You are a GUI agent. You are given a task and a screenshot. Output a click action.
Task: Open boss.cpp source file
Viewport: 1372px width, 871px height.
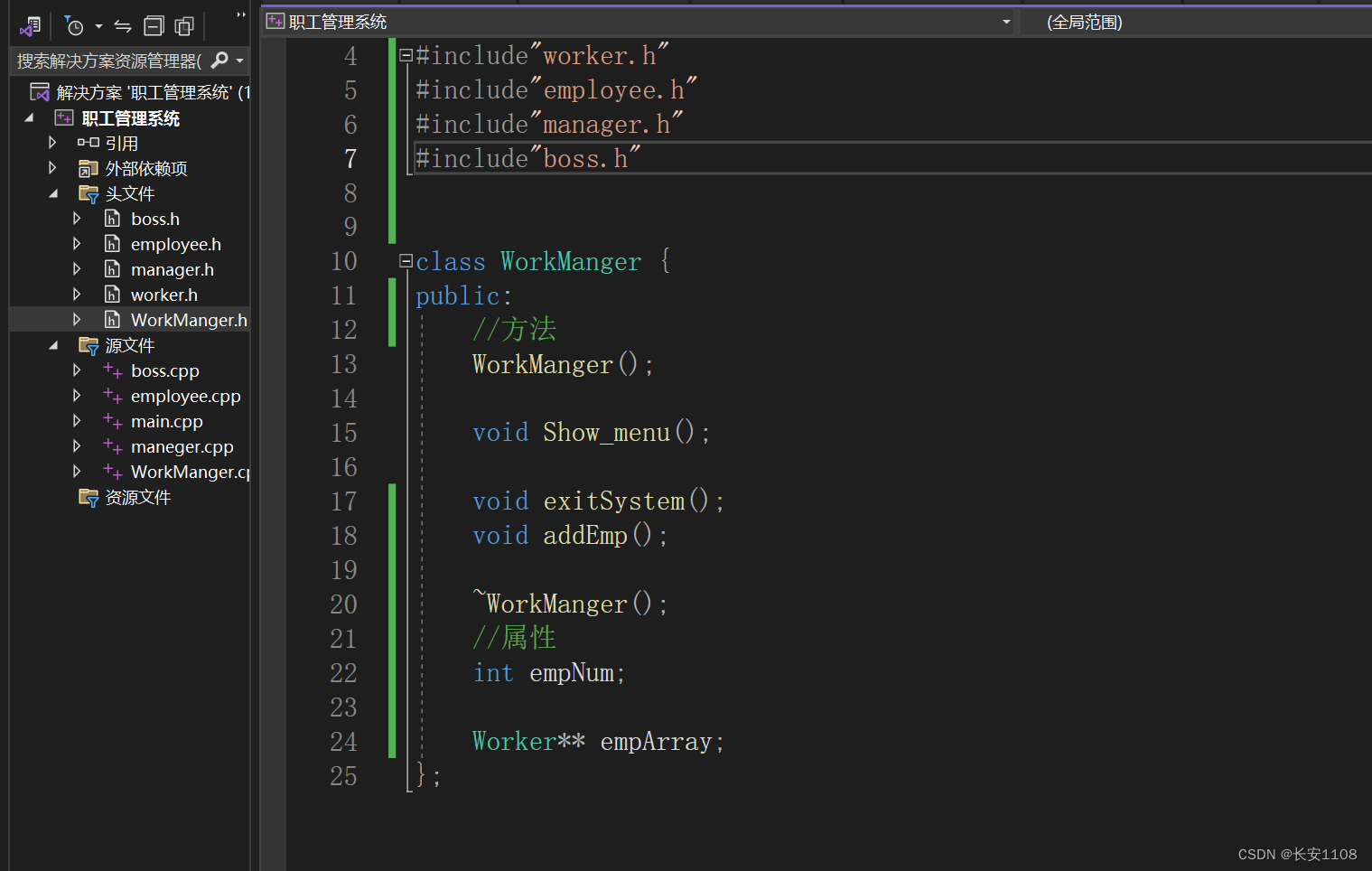coord(165,370)
